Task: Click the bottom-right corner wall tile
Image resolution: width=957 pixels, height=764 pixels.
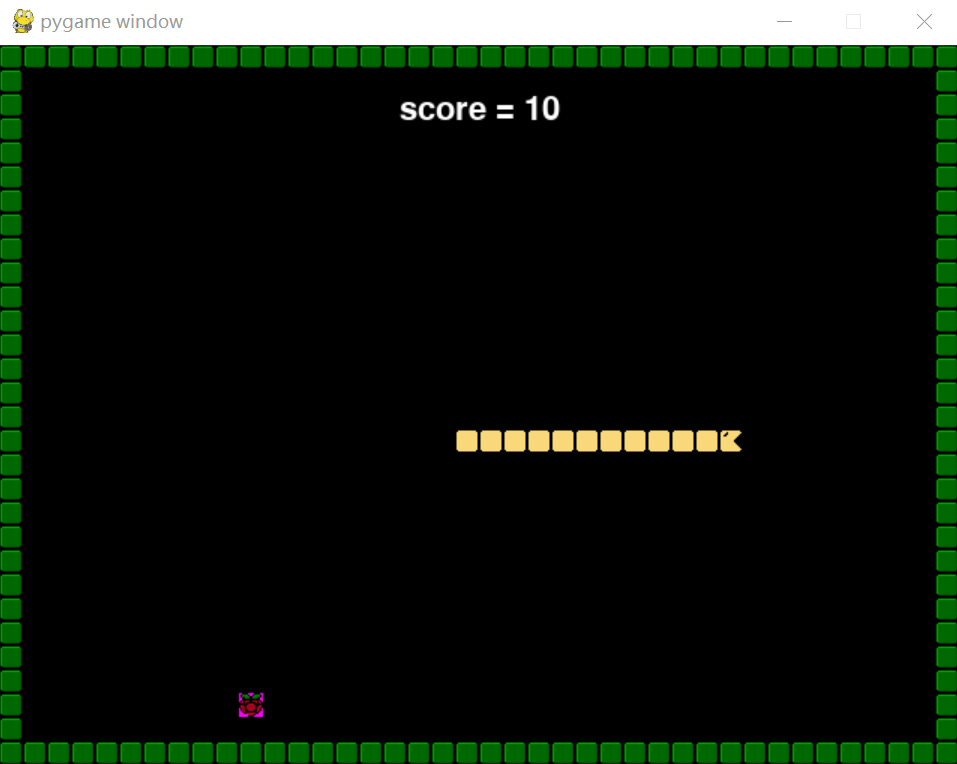Action: coord(946,752)
